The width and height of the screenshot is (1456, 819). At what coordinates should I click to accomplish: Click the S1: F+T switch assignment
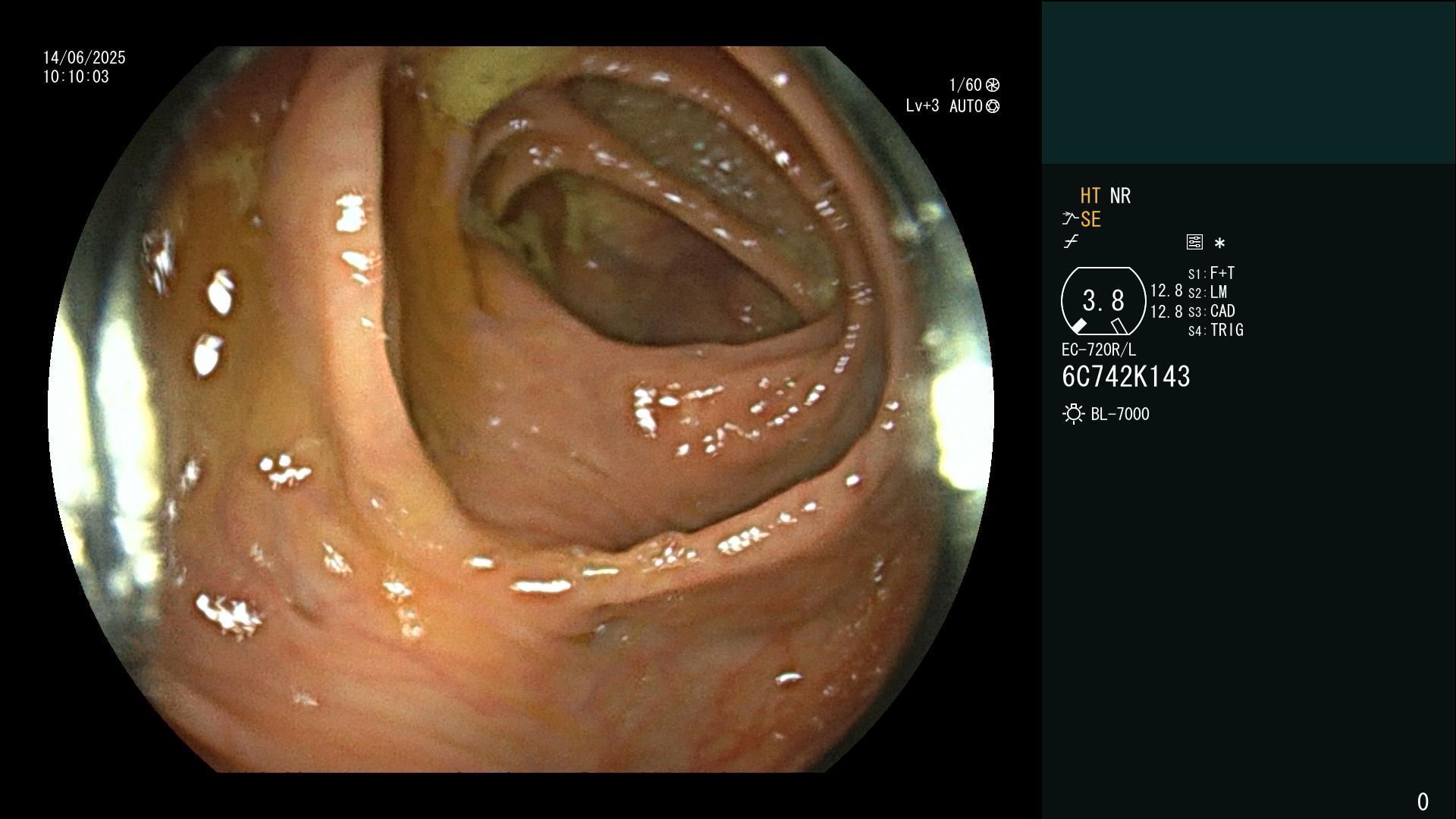point(1212,273)
